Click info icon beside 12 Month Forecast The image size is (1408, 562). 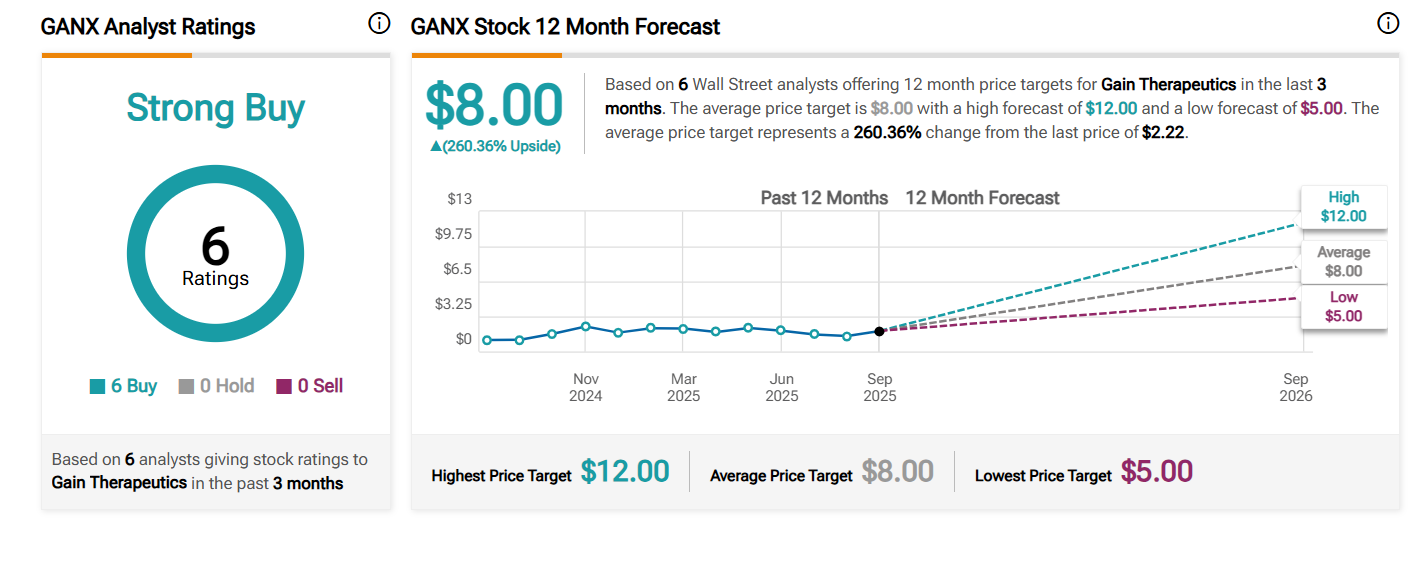[1388, 24]
